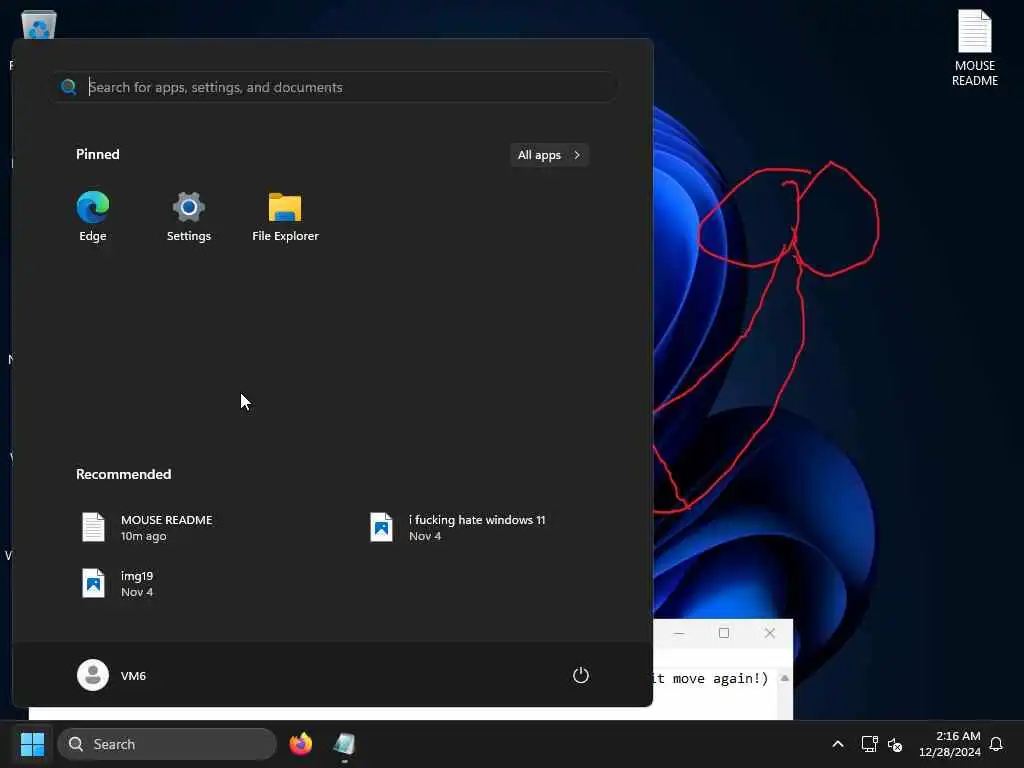Open Firefox from the taskbar
Viewport: 1024px width, 768px height.
300,744
